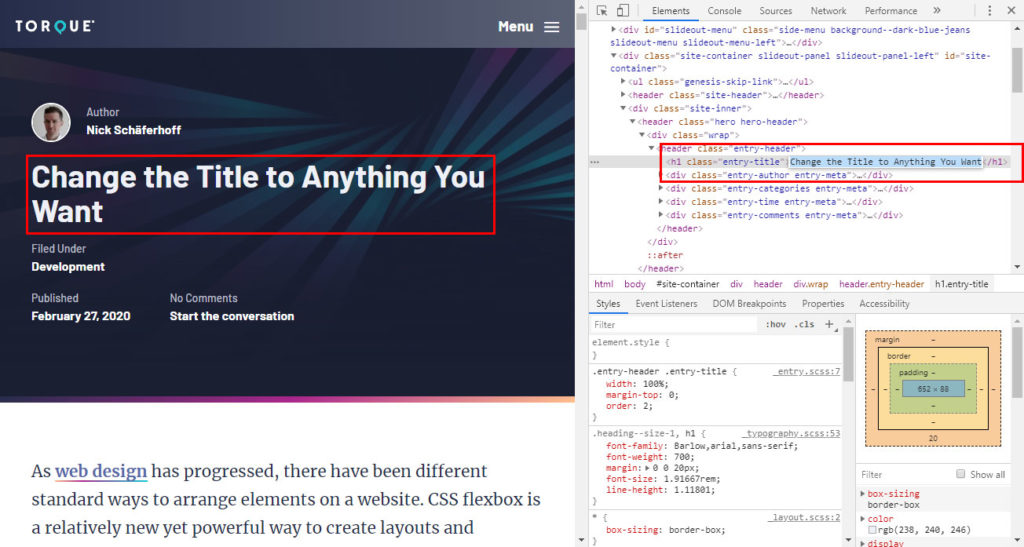Click Start the conversation link
The image size is (1024, 547).
232,316
